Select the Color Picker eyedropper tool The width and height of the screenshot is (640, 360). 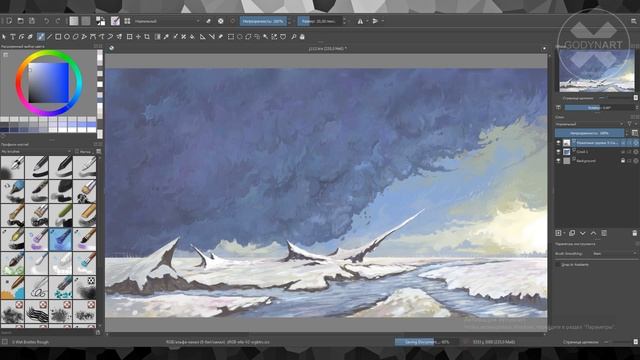point(166,37)
